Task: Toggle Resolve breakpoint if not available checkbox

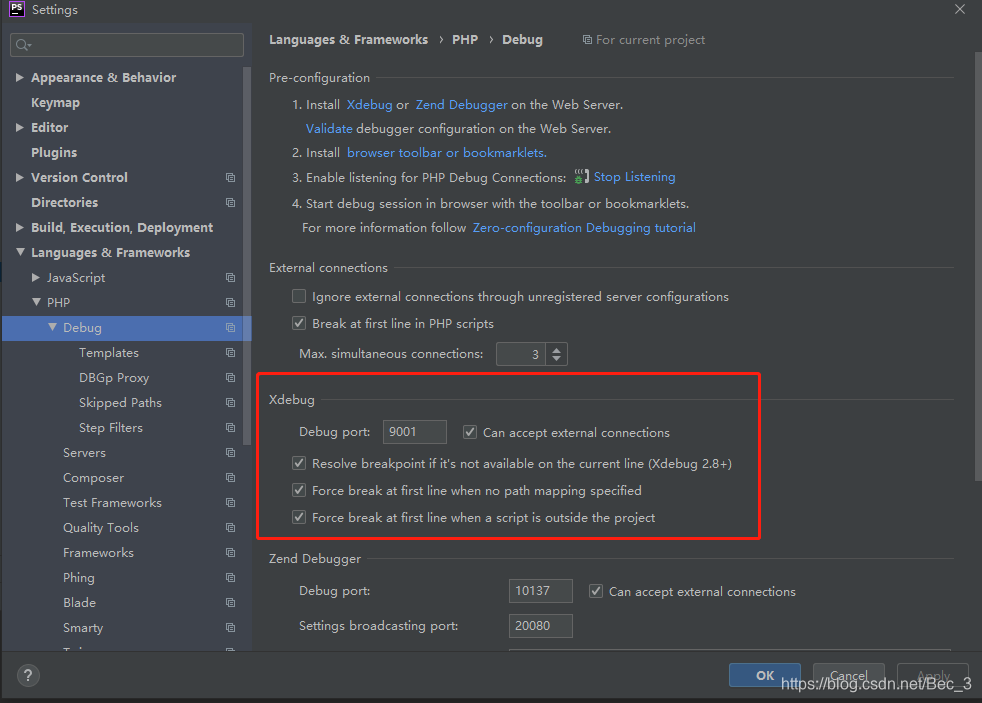Action: coord(299,463)
